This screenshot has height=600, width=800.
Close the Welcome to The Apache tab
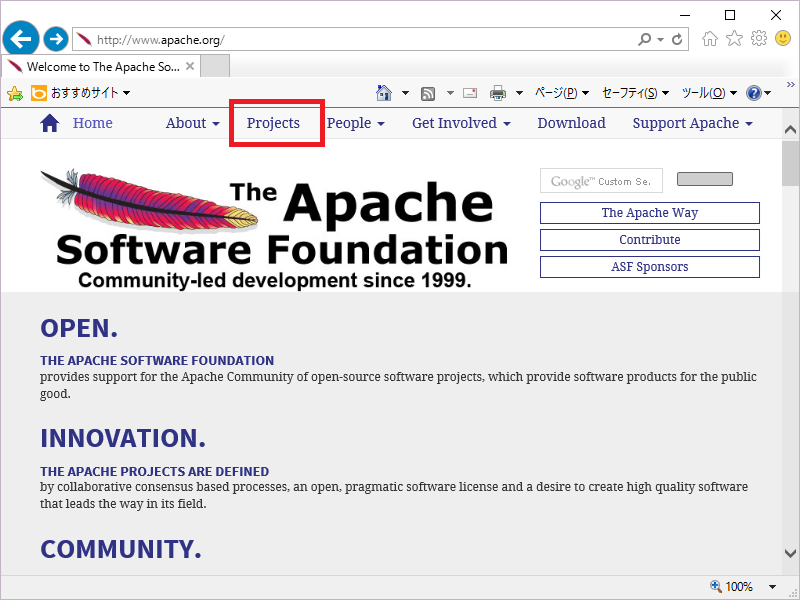pos(190,66)
